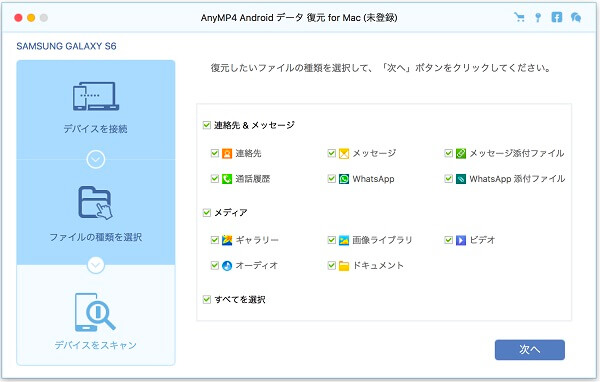The height and width of the screenshot is (382, 600).
Task: Click the WhatsApp logo icon
Action: click(x=344, y=179)
